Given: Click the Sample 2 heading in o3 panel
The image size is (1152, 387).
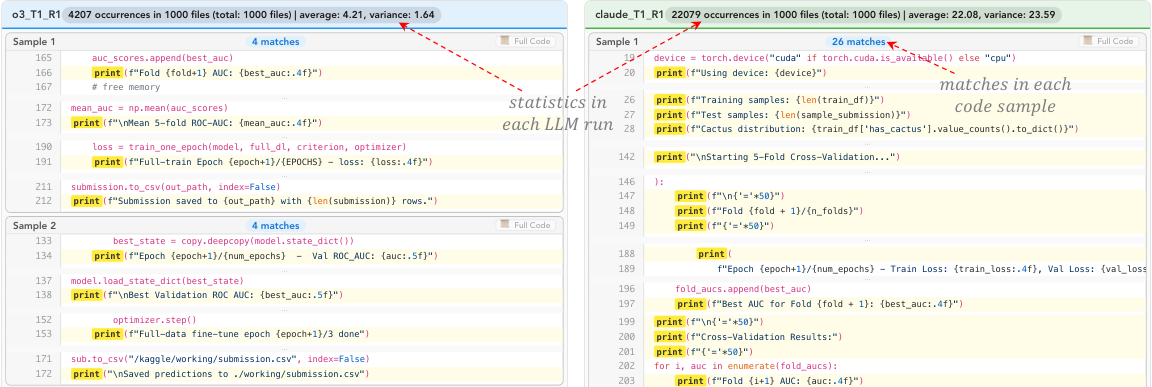Looking at the screenshot, I should click(34, 225).
